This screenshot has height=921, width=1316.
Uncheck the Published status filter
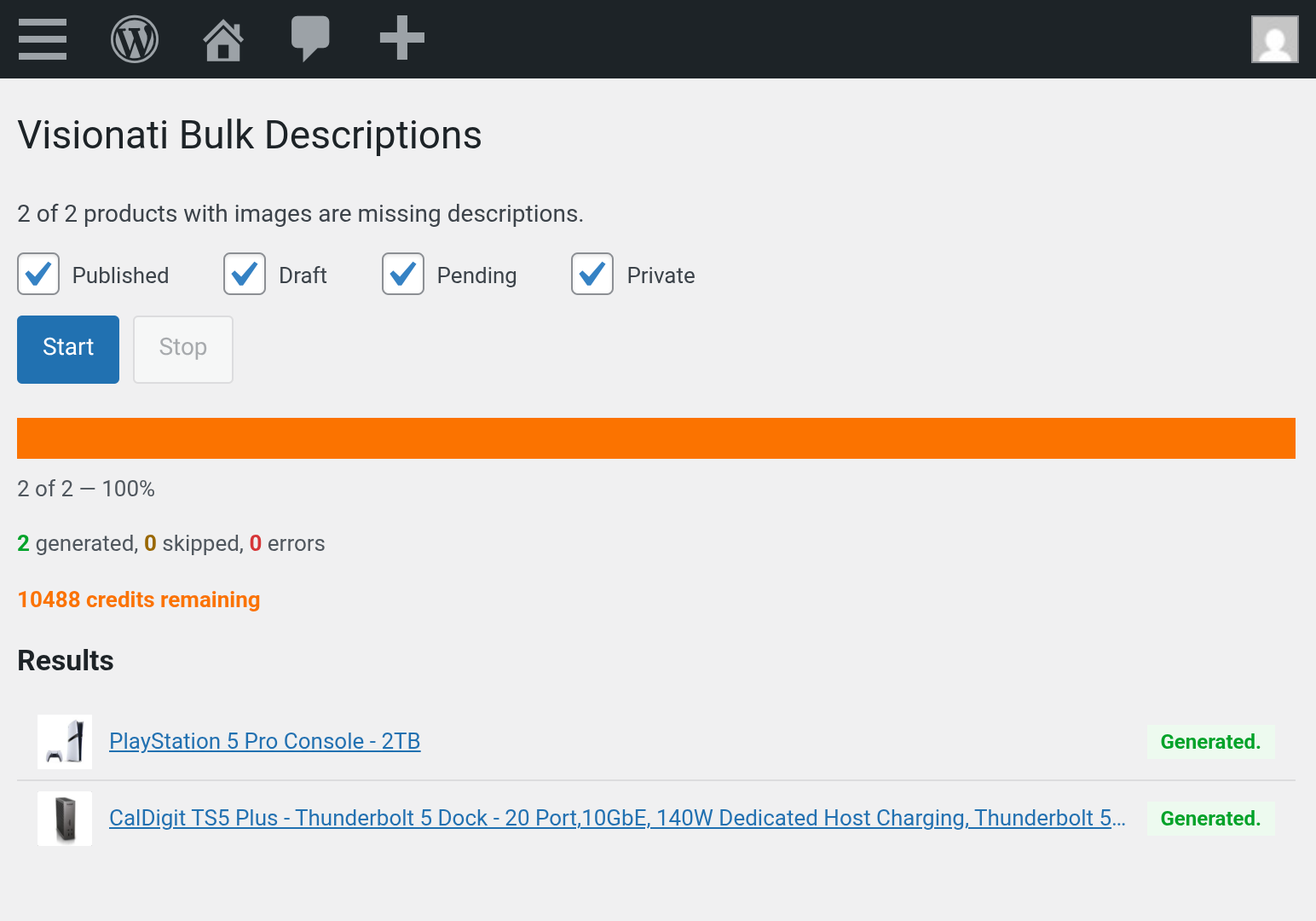(38, 274)
